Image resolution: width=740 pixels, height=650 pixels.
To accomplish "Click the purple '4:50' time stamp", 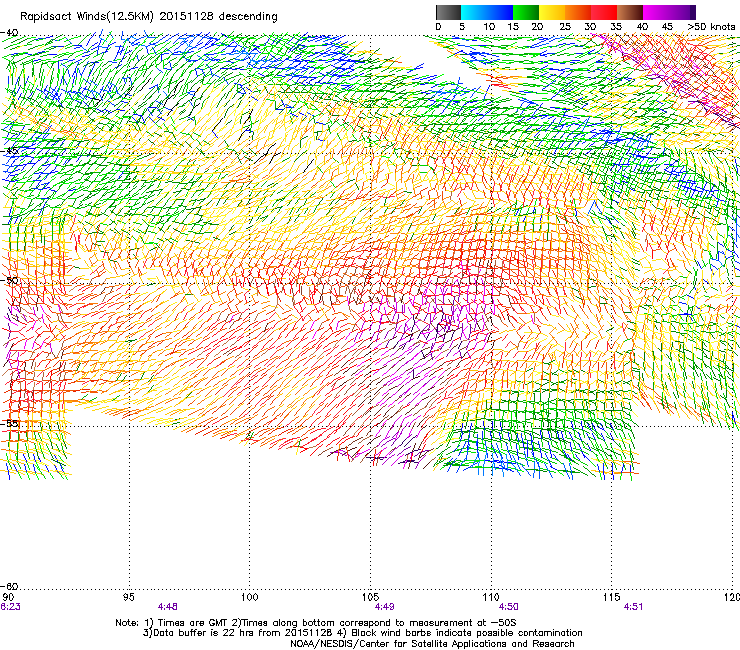I will pyautogui.click(x=508, y=607).
